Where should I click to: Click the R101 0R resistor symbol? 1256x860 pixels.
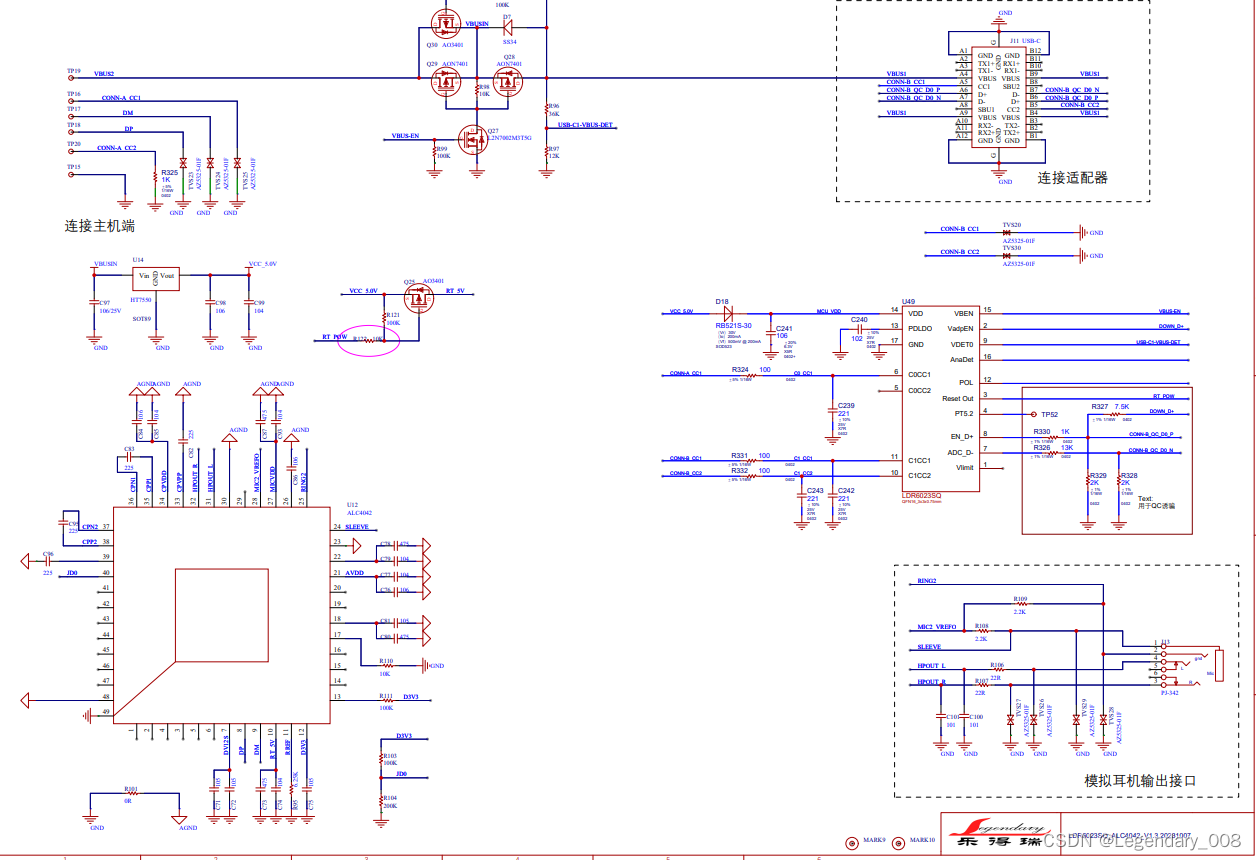pos(131,793)
